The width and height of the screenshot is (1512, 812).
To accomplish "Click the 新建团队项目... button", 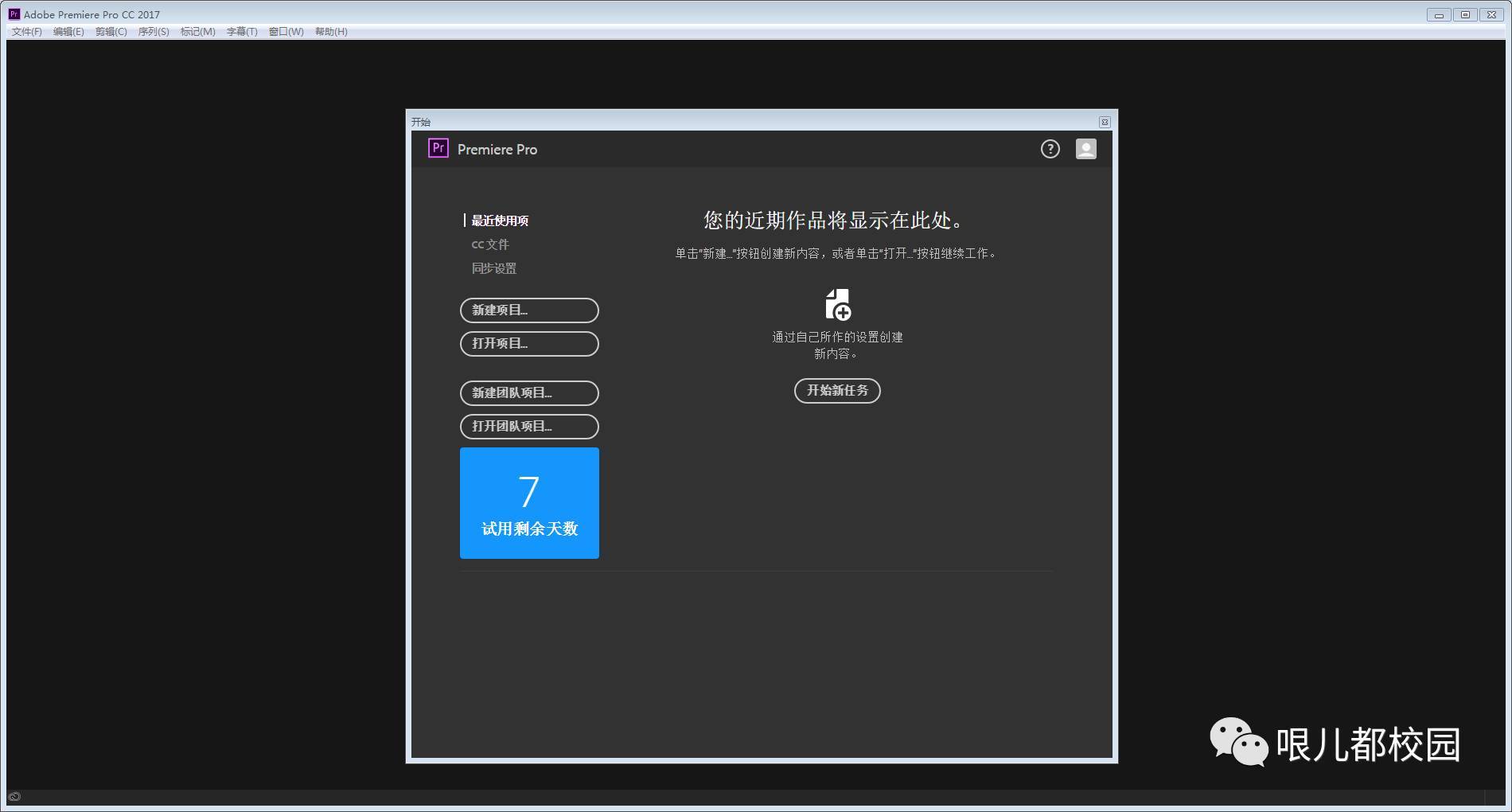I will click(x=529, y=393).
